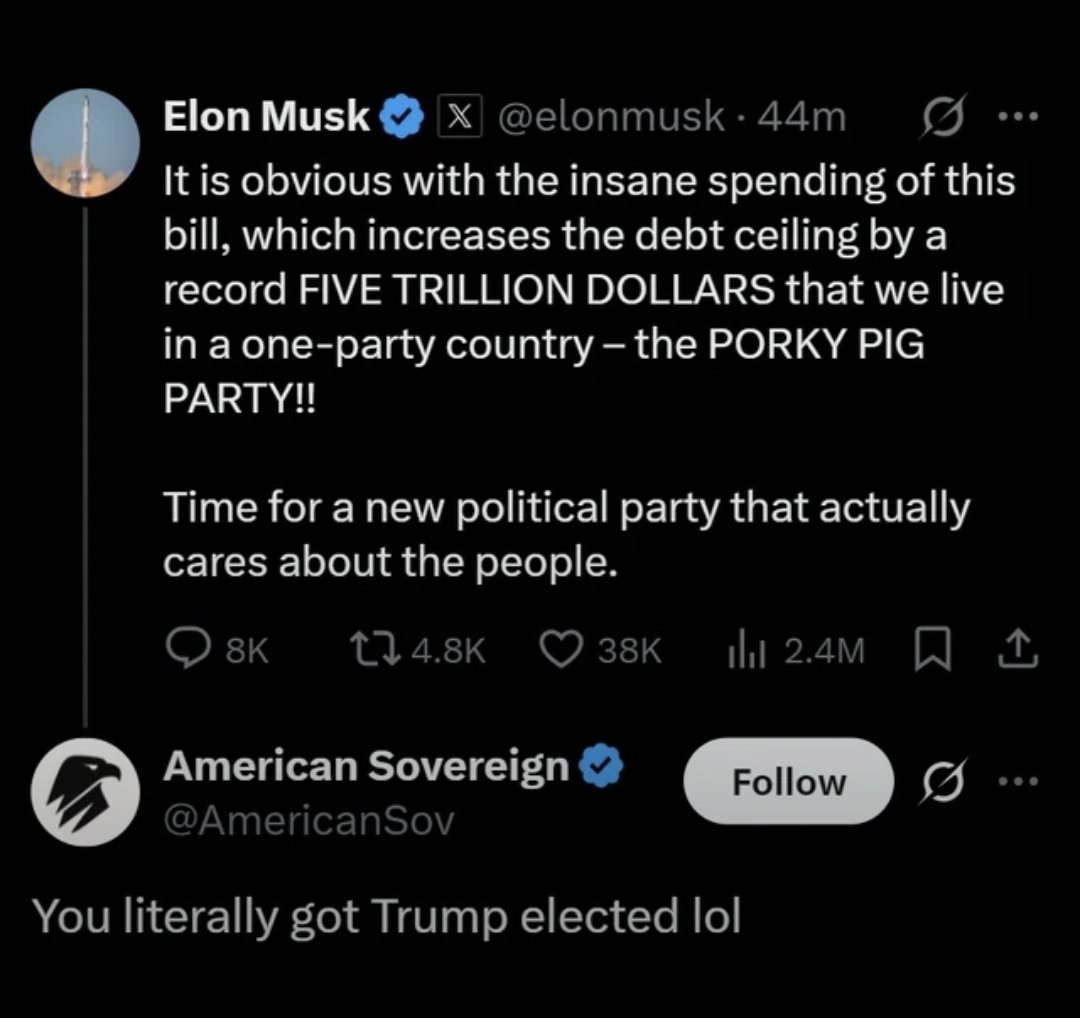Bookmark Elon Musk's post

(928, 651)
